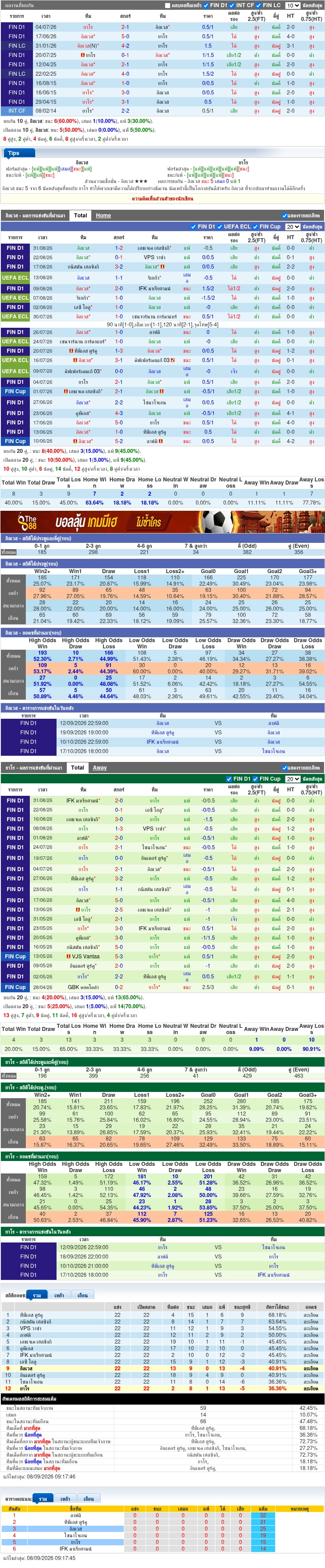
Task: Switch to Away tab in Jaro past results
Action: 100,768
